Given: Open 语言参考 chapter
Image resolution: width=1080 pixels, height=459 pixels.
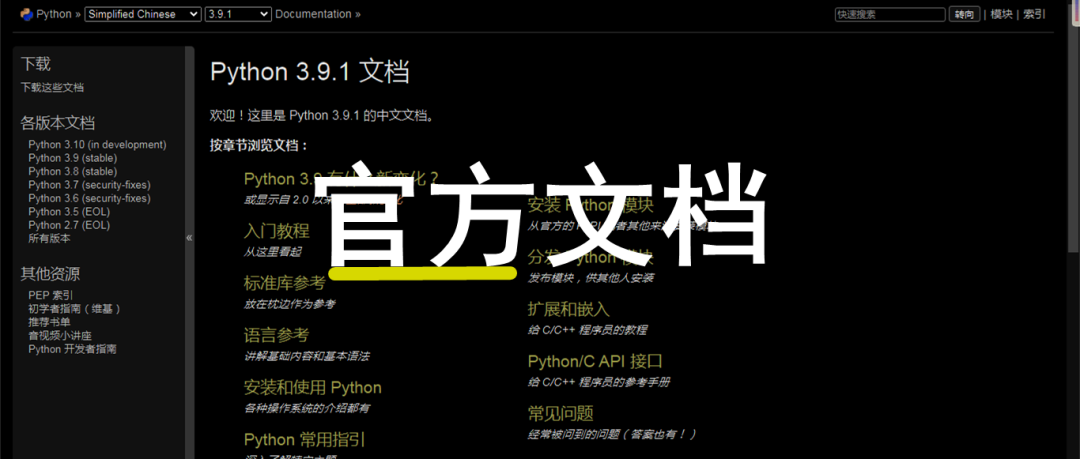Looking at the screenshot, I should (x=276, y=335).
